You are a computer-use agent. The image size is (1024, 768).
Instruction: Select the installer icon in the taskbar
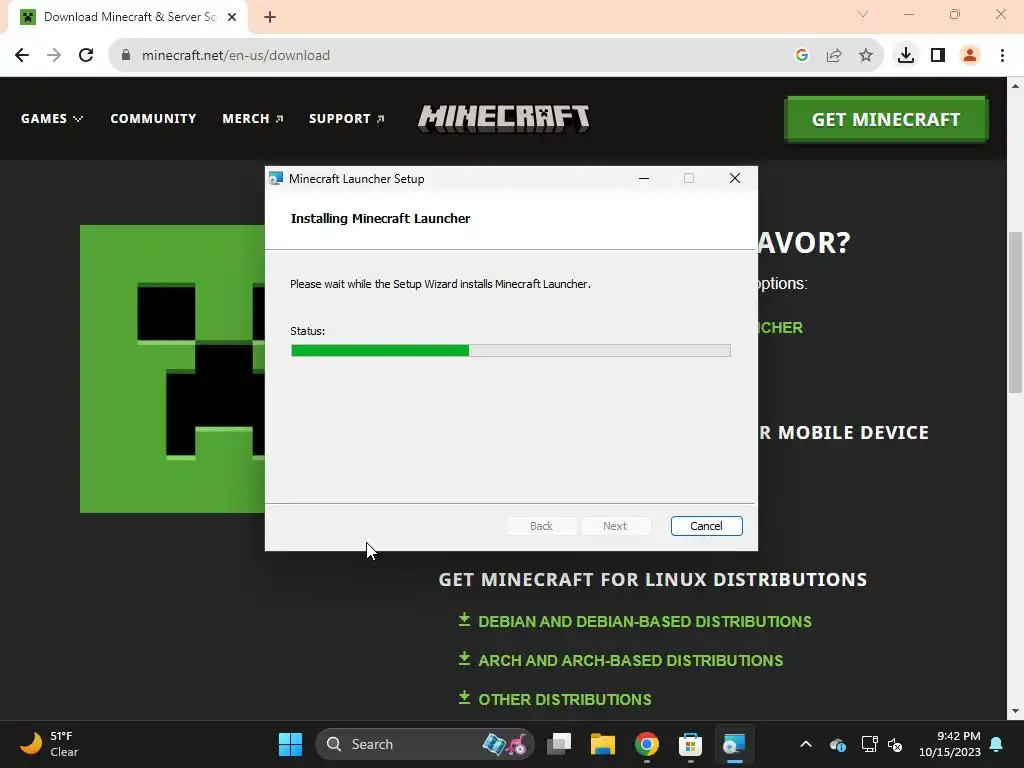point(734,744)
